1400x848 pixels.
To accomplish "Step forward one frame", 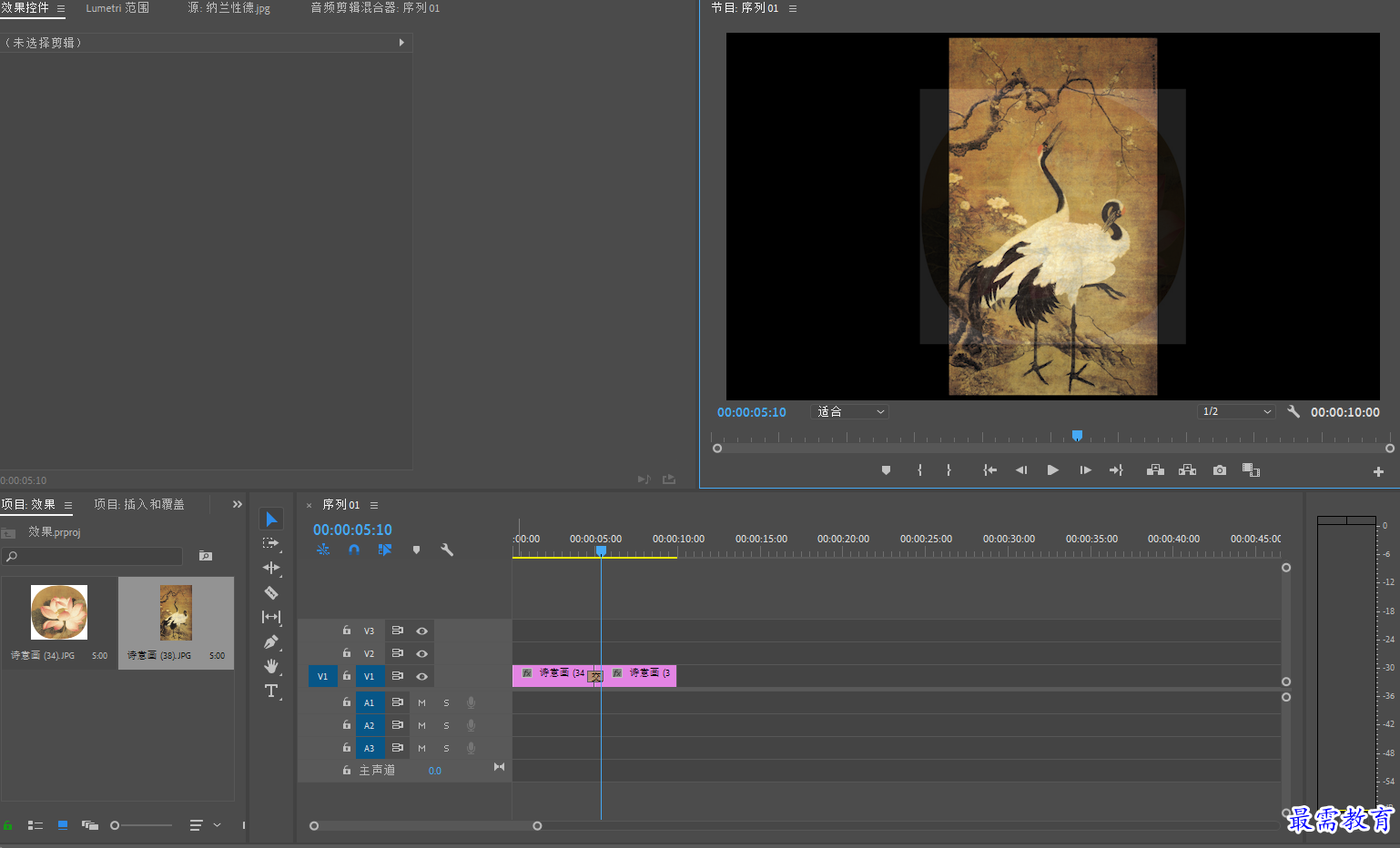I will (1085, 470).
